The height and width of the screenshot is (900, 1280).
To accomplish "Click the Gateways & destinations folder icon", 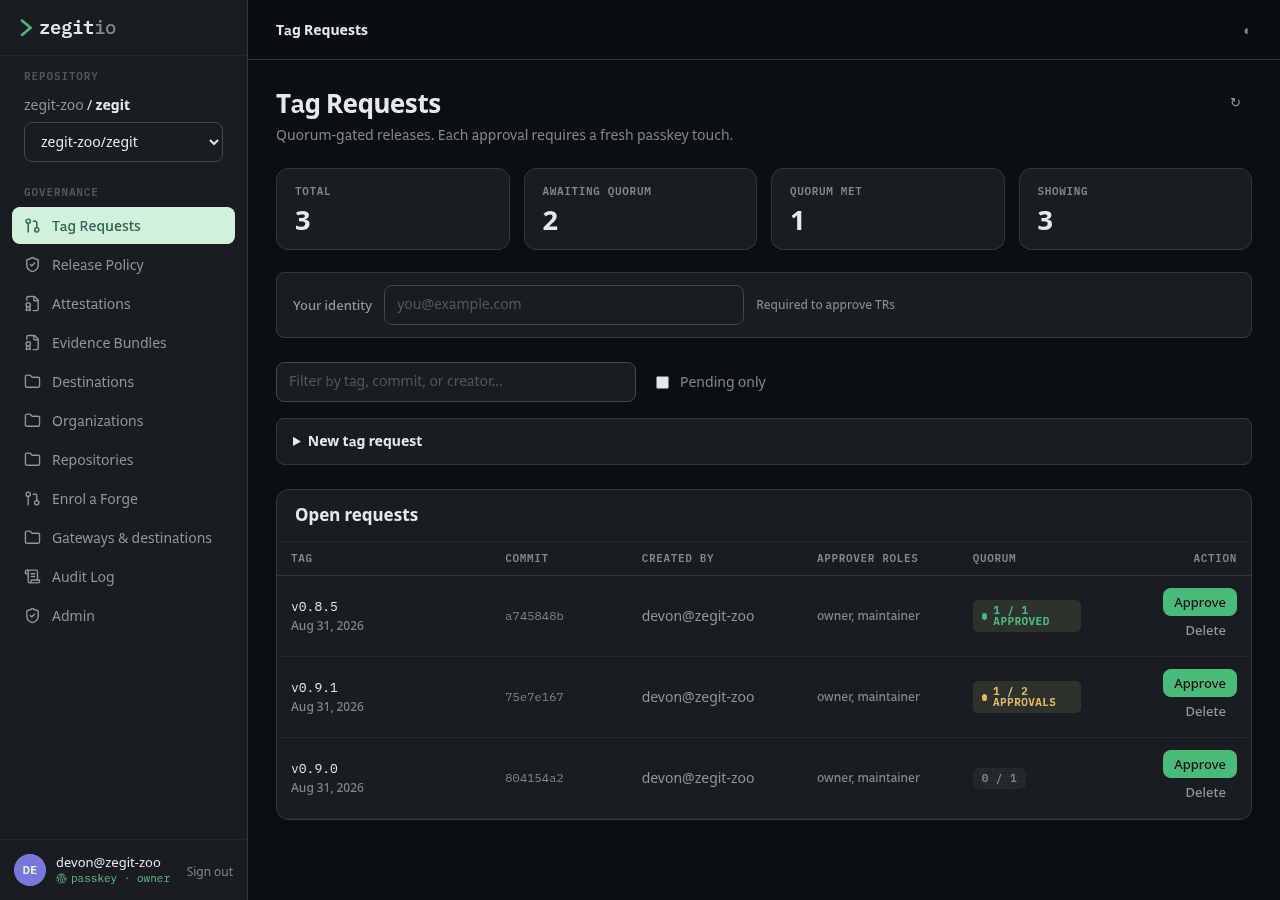I will click(32, 538).
